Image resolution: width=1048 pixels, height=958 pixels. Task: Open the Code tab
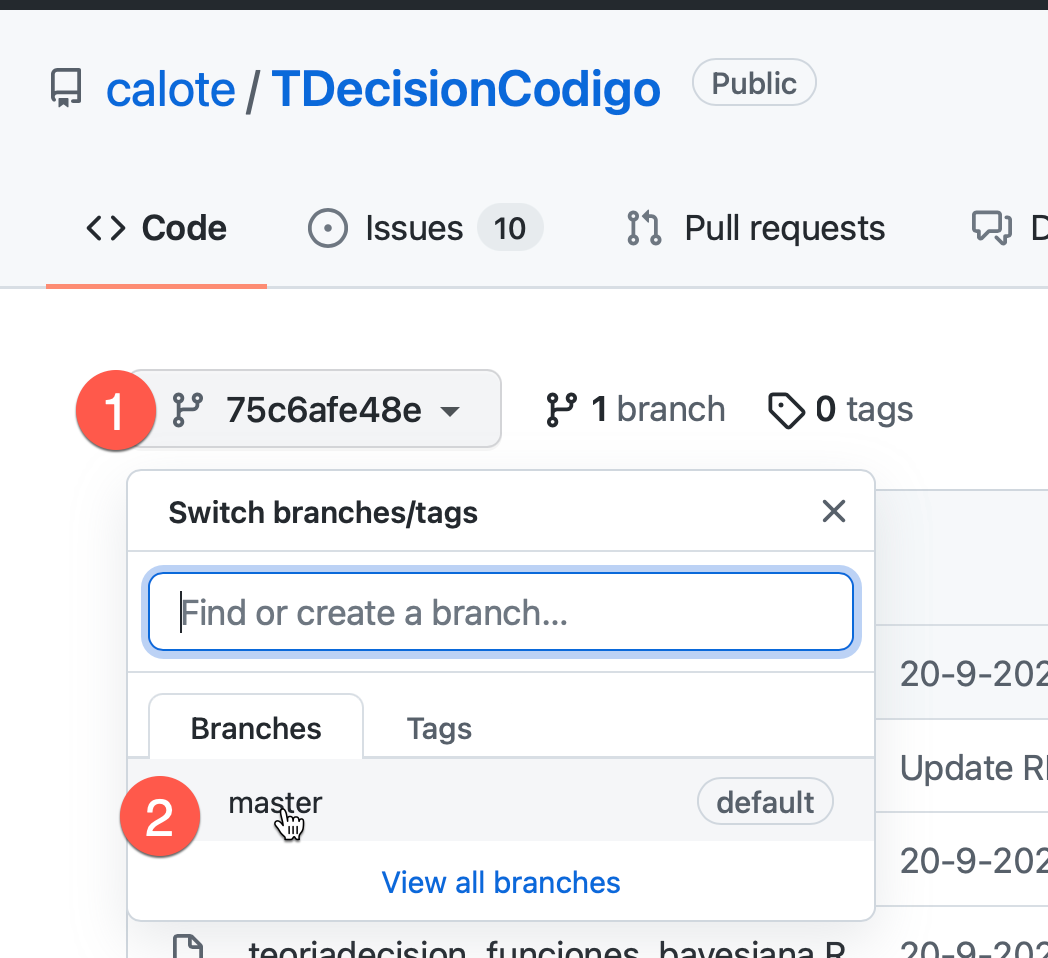pyautogui.click(x=156, y=228)
